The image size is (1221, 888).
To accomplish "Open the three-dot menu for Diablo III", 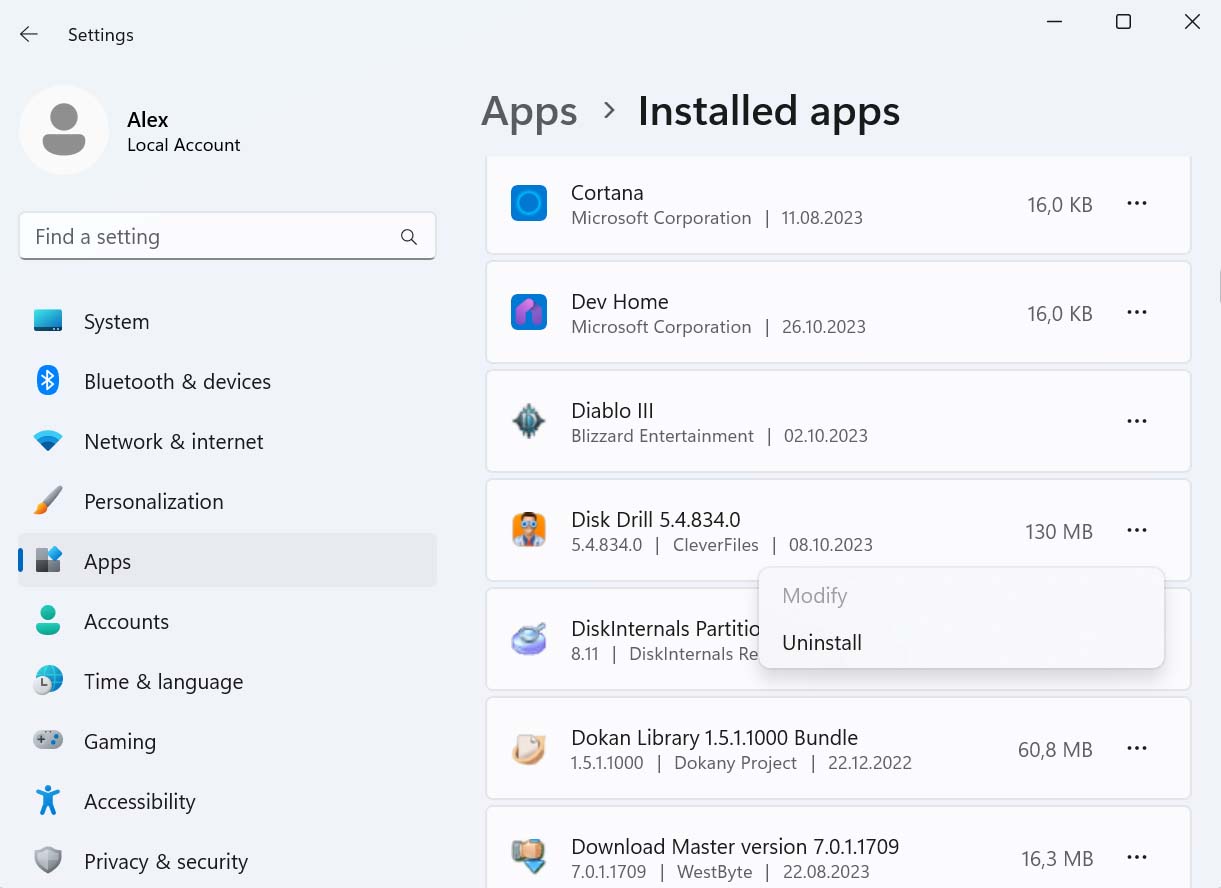I will click(1137, 421).
